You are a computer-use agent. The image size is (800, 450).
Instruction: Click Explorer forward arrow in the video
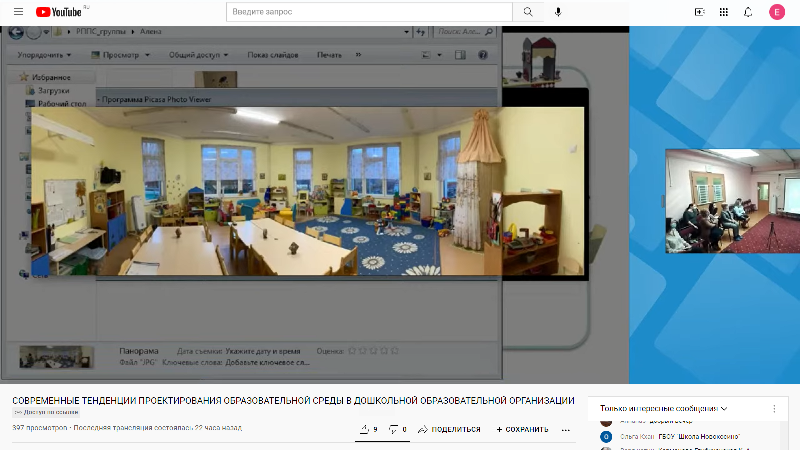coord(33,32)
